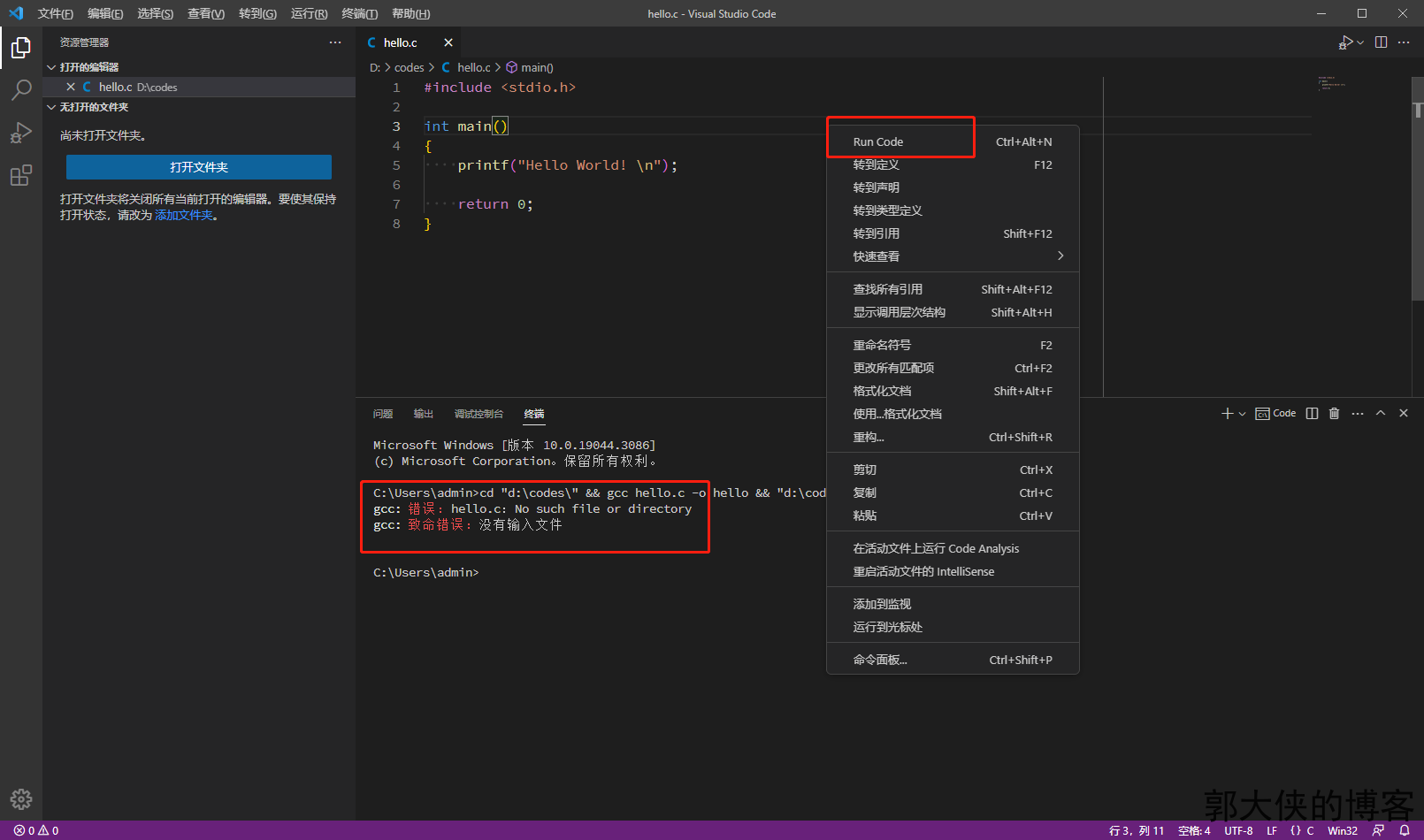This screenshot has width=1424, height=840.
Task: Open explorer panel more actions ellipsis
Action: (x=335, y=42)
